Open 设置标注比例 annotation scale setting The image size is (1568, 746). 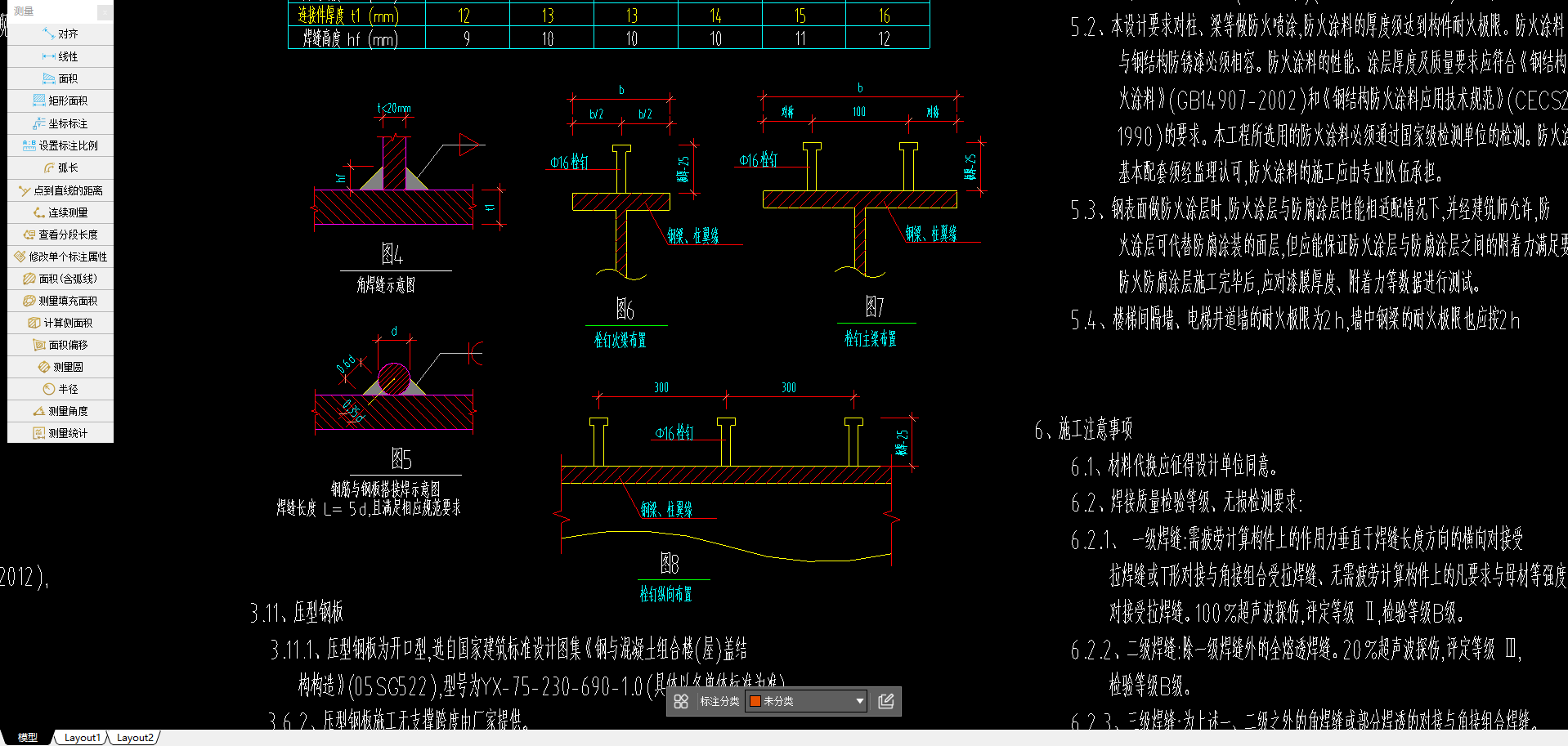tap(60, 145)
